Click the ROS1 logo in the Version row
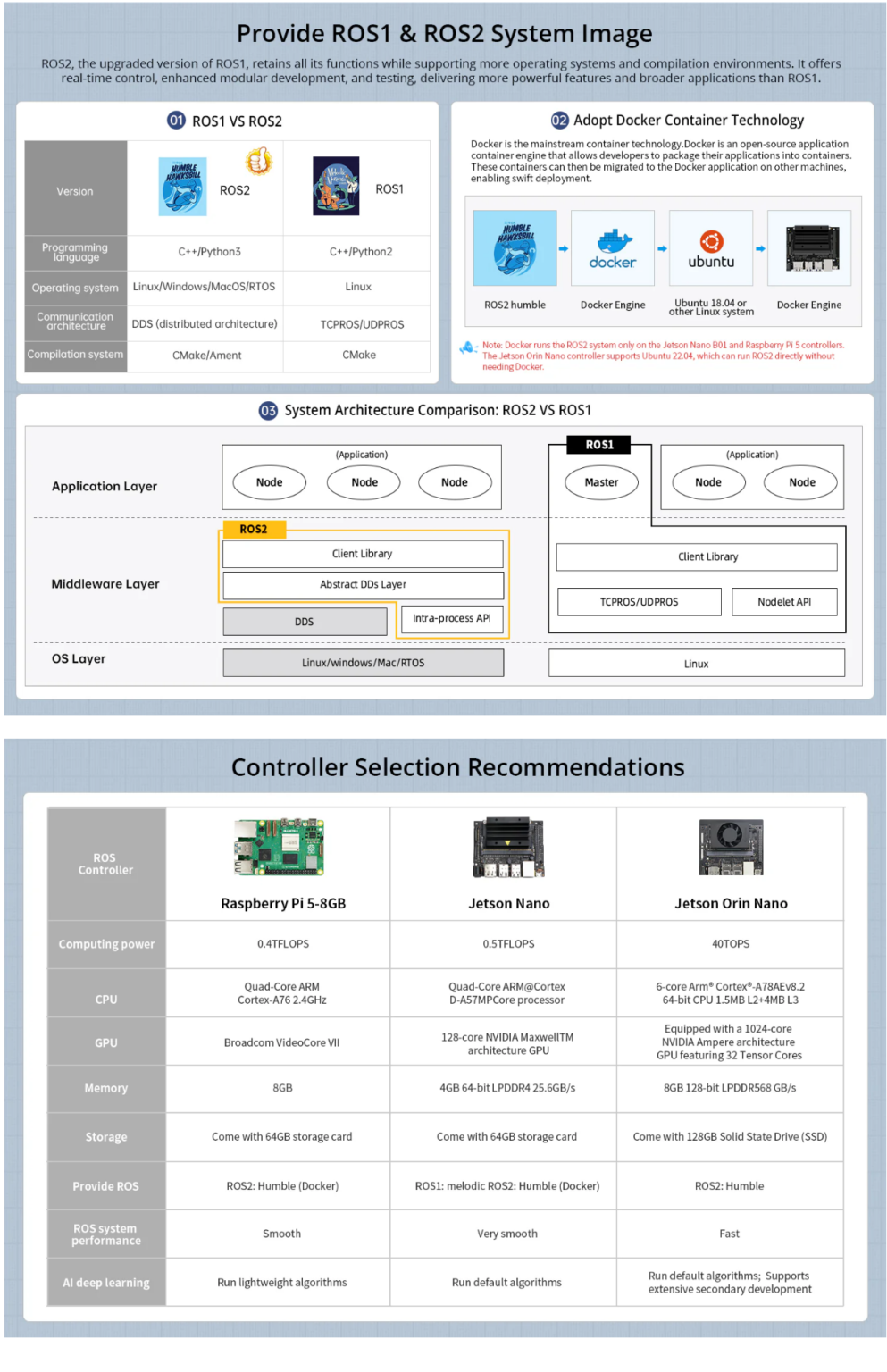887x1372 pixels. pos(336,187)
